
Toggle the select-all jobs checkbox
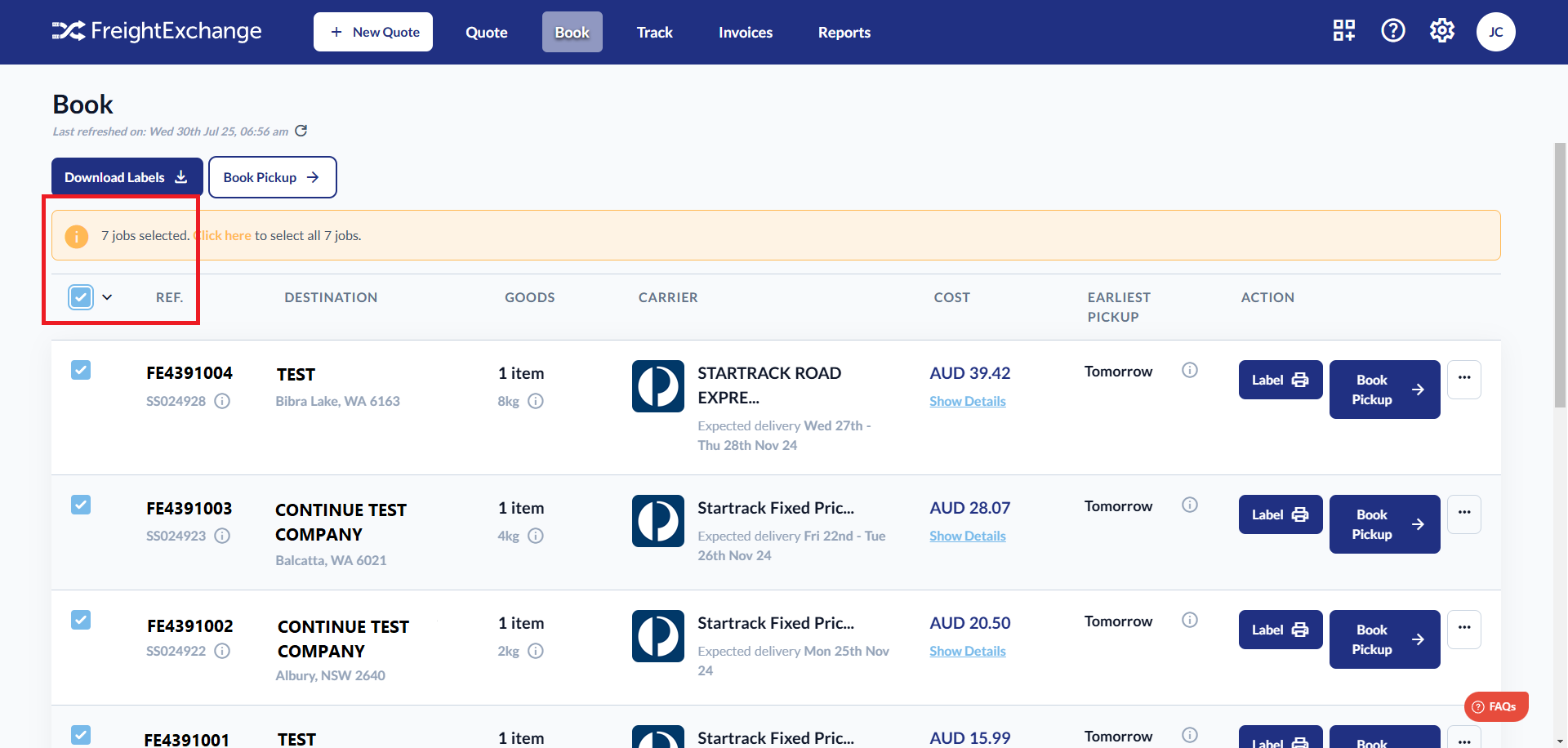pos(81,297)
